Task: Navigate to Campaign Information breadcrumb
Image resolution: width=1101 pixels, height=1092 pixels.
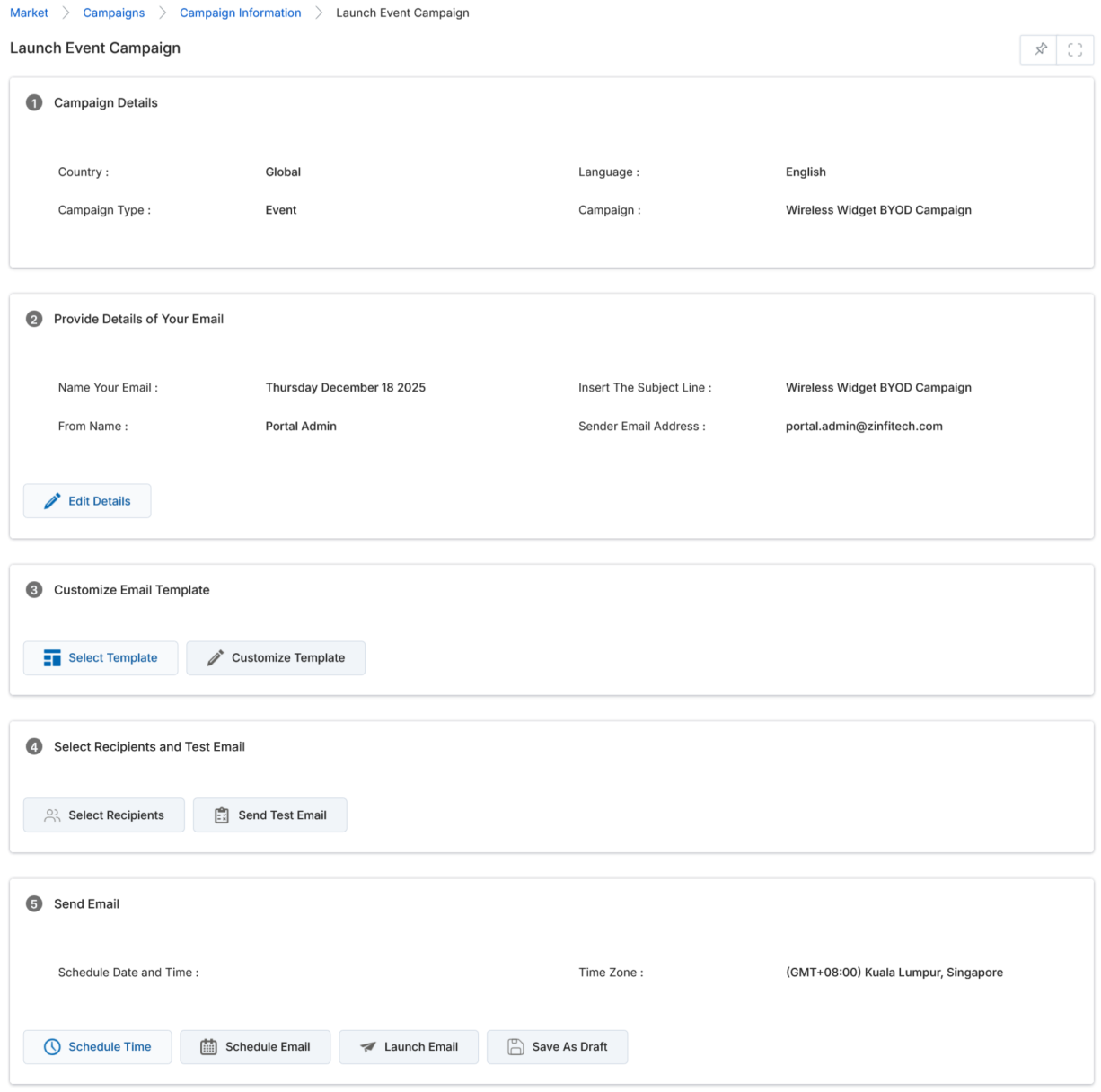Action: [241, 13]
